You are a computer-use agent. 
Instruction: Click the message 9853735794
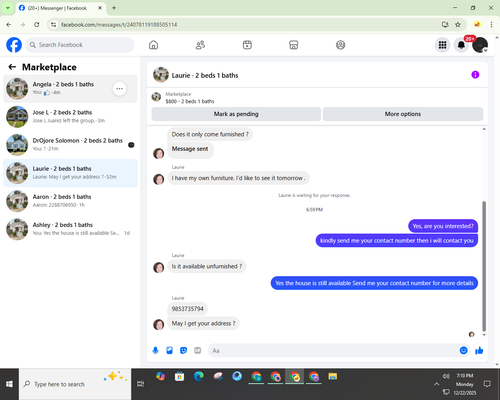(x=187, y=309)
